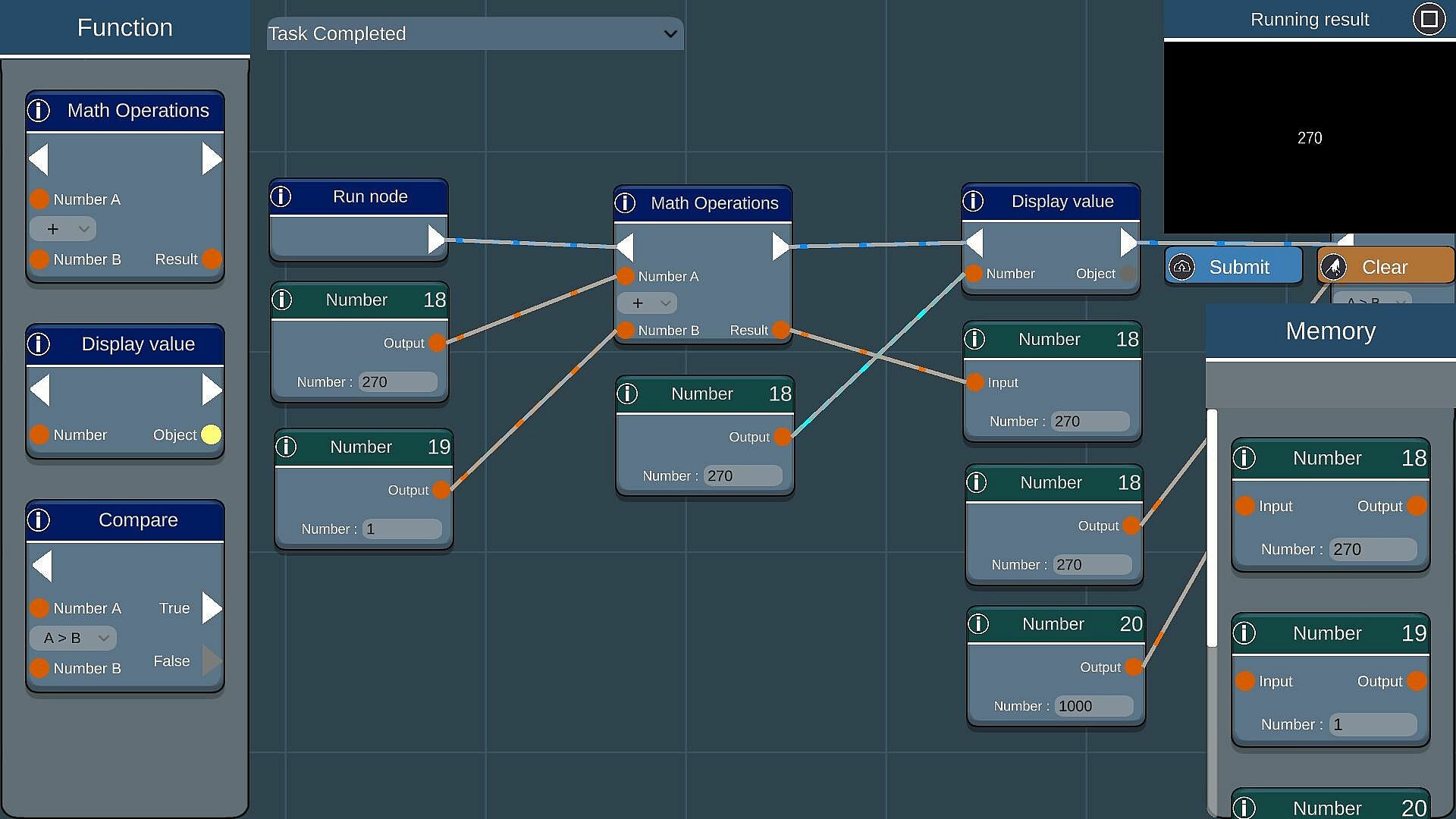
Task: Click Number field showing 1000
Action: [x=1093, y=706]
